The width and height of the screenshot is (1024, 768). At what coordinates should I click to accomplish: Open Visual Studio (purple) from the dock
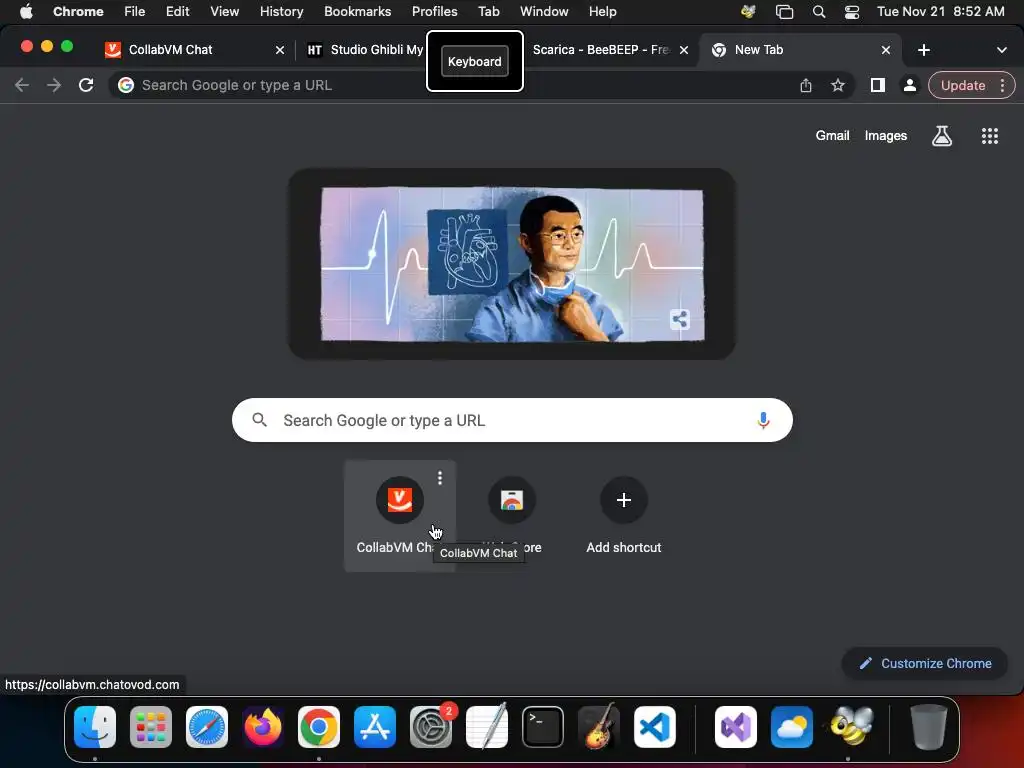click(736, 727)
